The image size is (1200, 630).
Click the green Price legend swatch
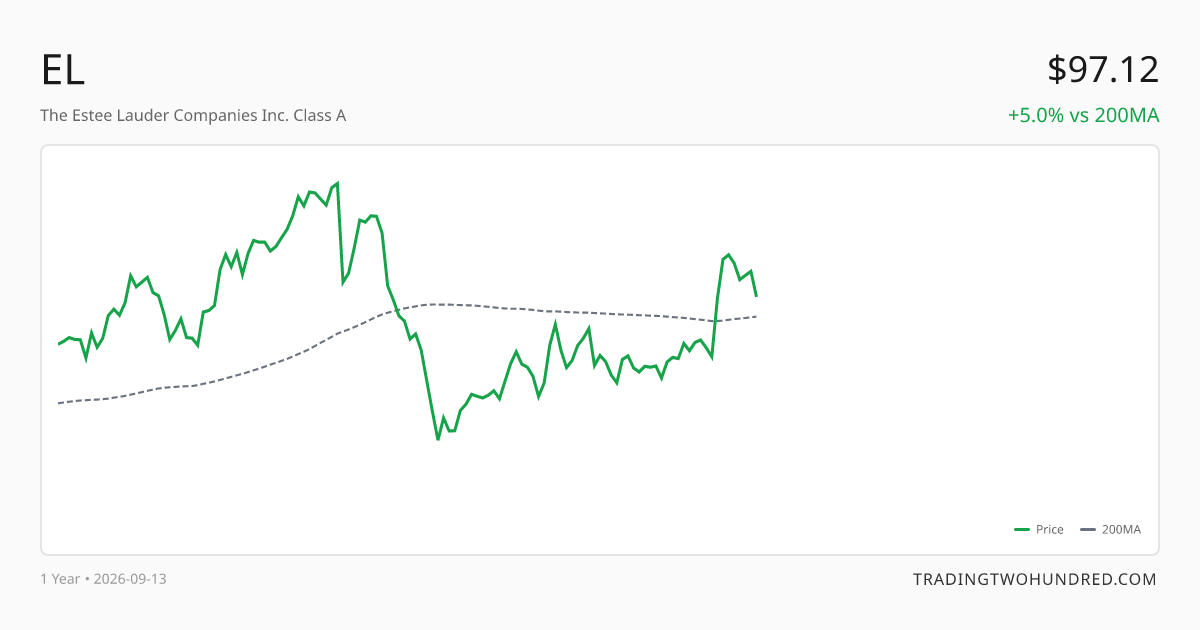click(x=1022, y=530)
